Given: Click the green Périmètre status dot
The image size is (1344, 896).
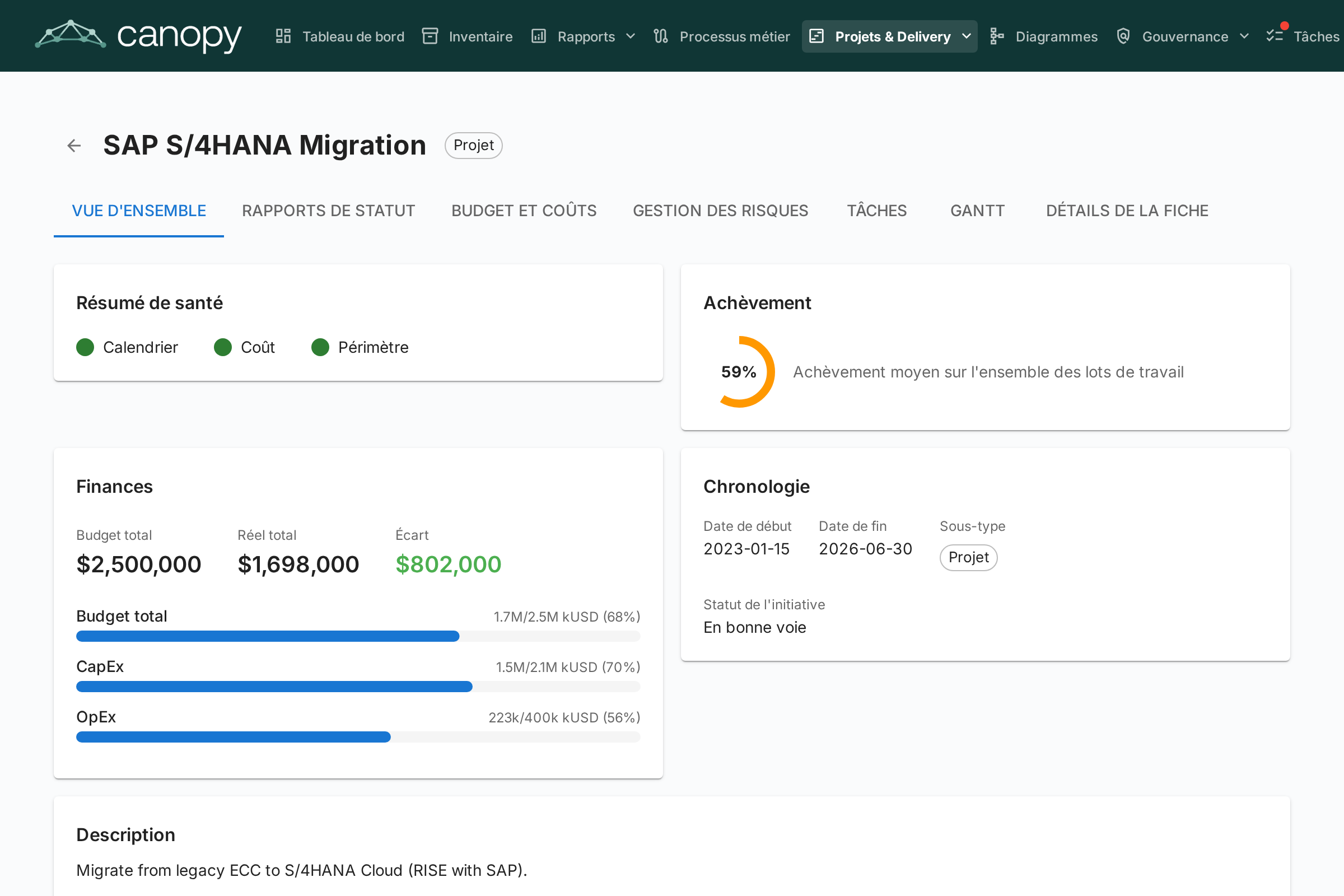Looking at the screenshot, I should pos(320,347).
